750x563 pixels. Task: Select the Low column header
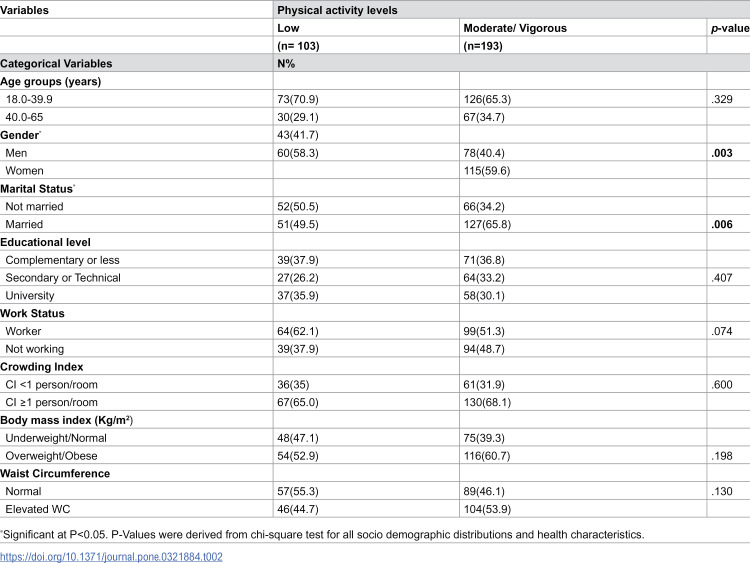click(288, 28)
